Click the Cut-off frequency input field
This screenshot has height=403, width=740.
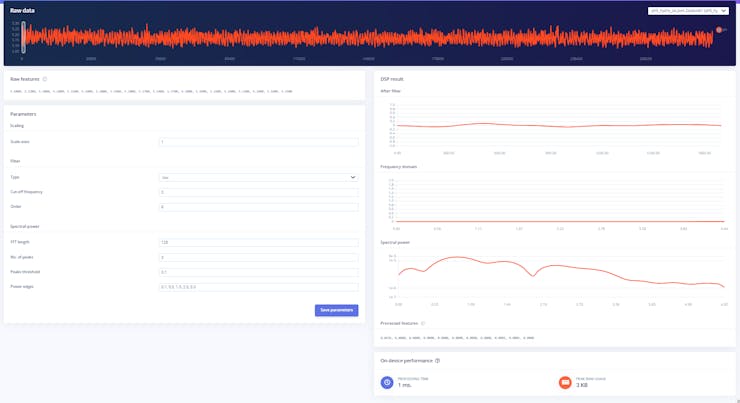click(x=258, y=192)
